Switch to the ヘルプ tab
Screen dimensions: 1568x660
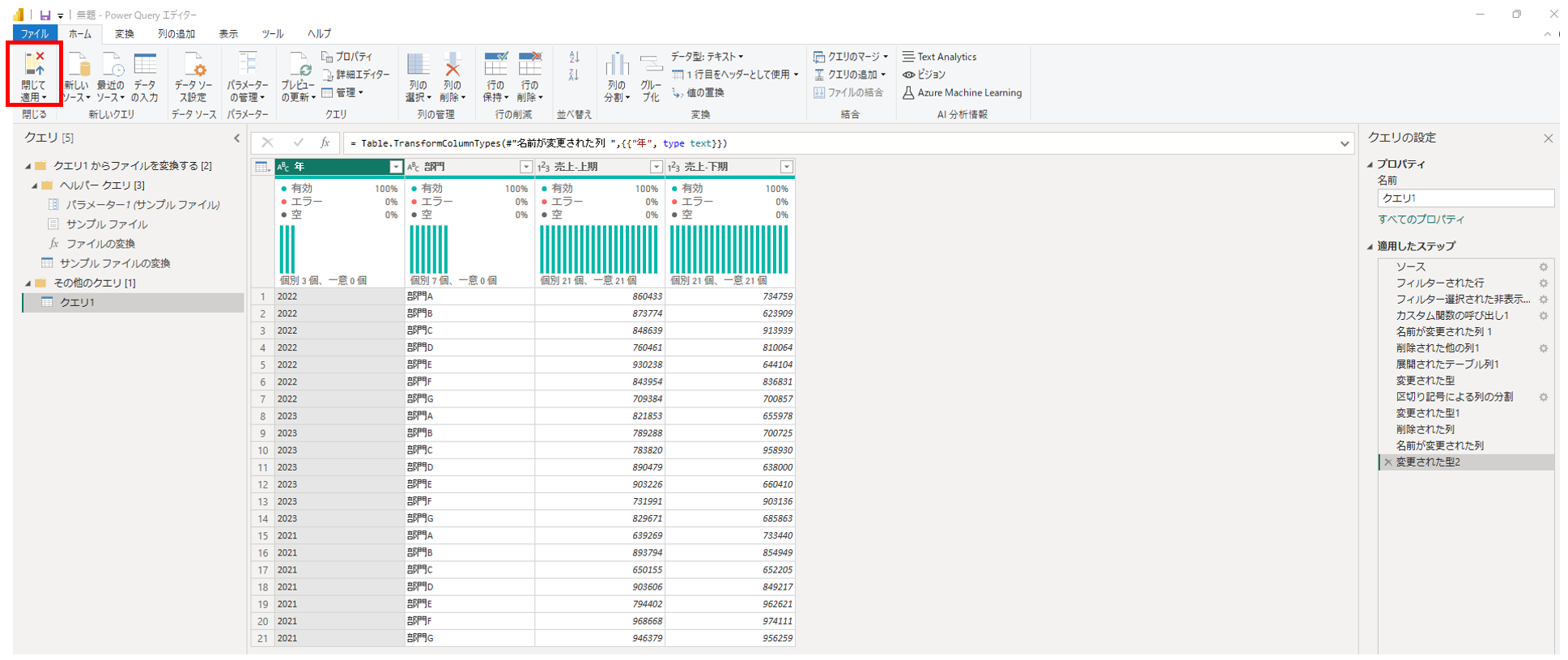(x=319, y=34)
